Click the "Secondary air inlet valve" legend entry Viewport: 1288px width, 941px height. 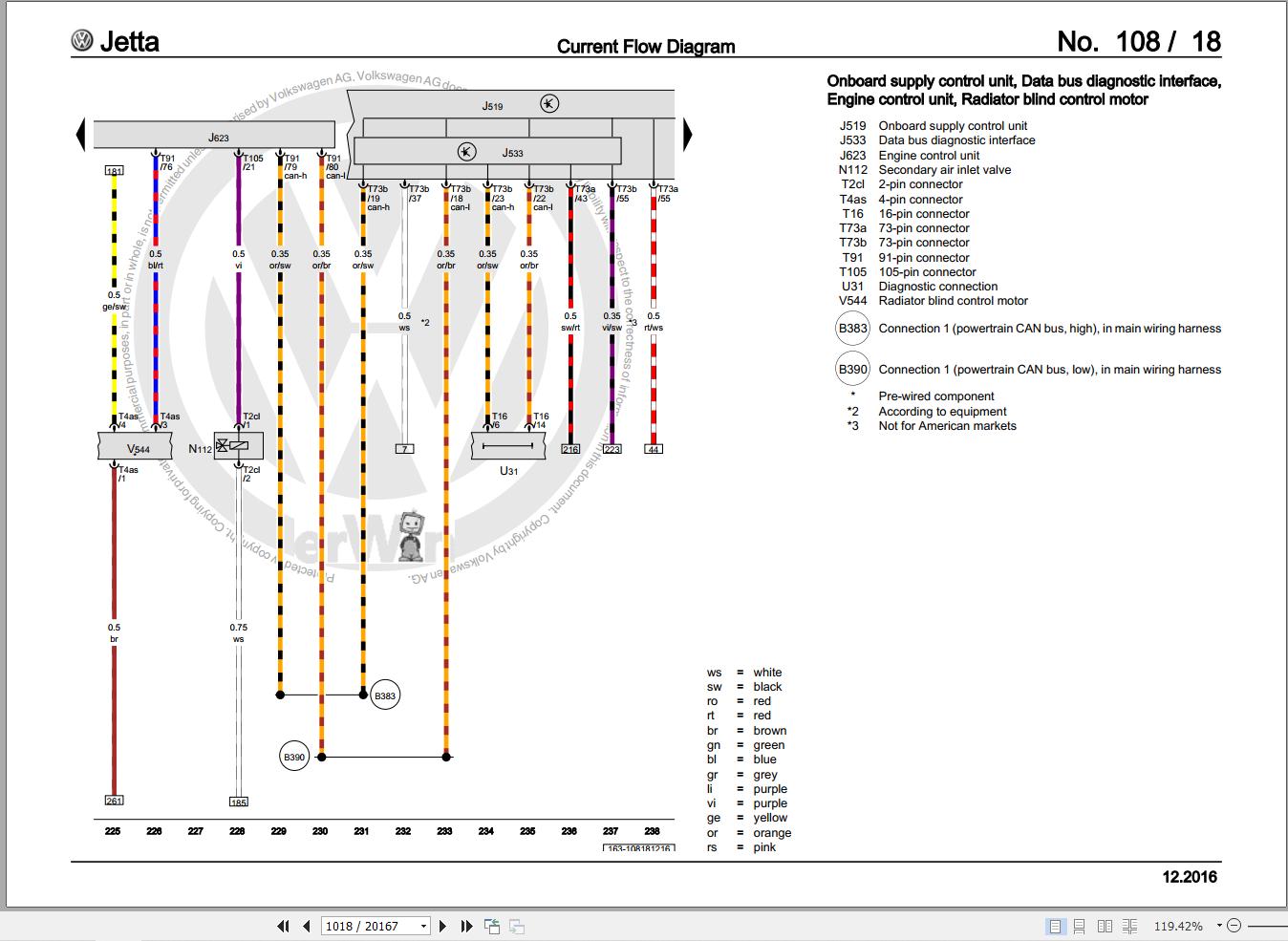click(x=944, y=170)
